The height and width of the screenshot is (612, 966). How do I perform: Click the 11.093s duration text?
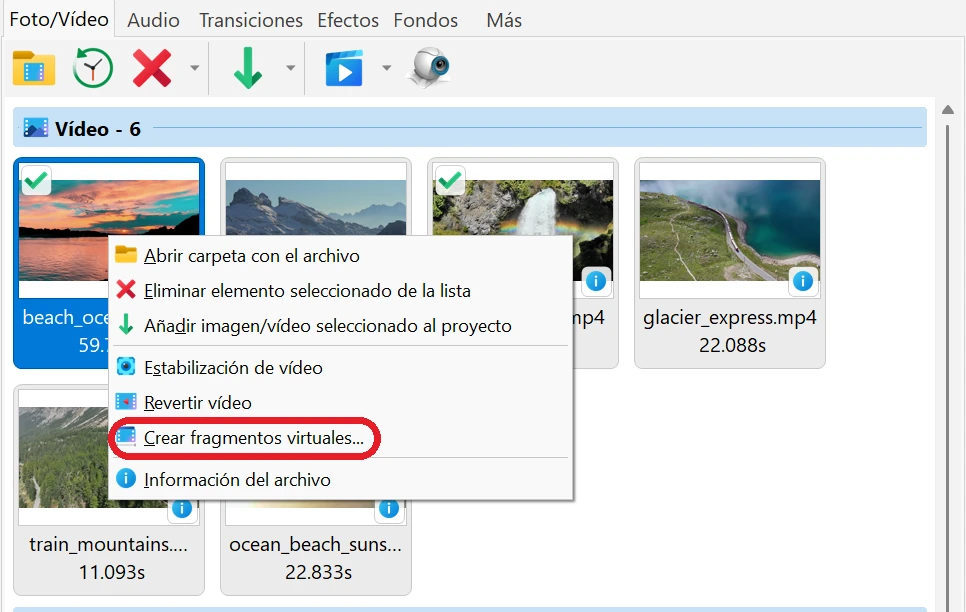pos(112,573)
